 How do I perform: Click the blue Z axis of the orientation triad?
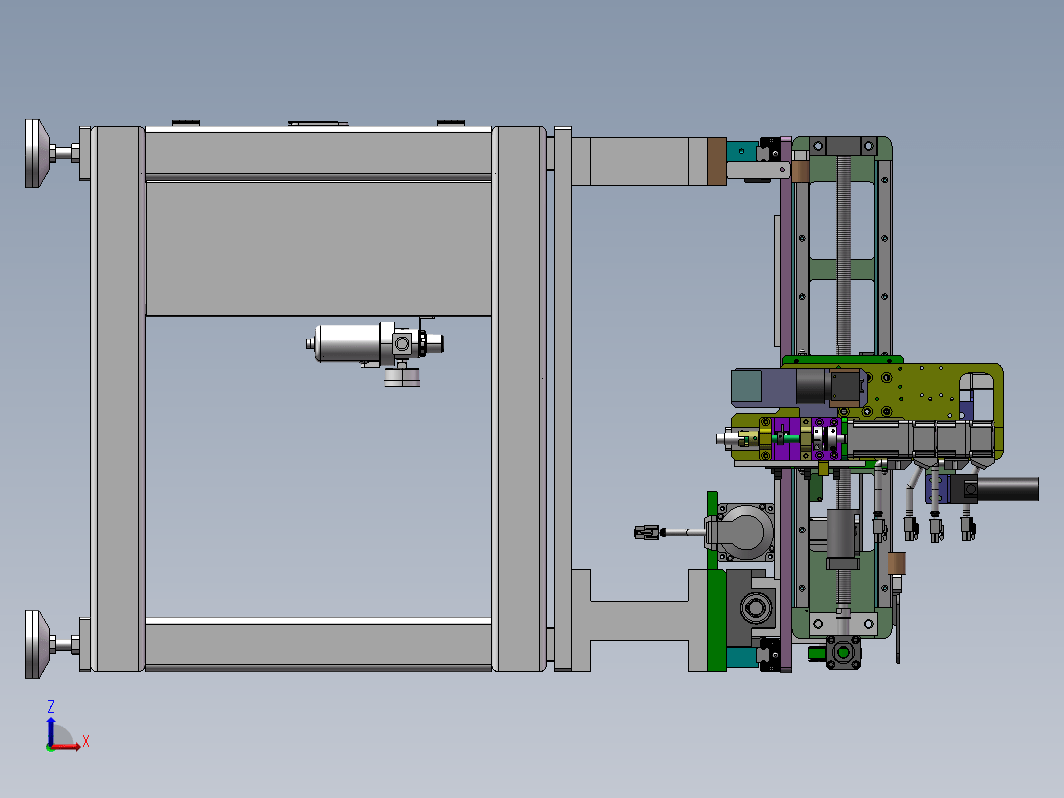coord(51,732)
